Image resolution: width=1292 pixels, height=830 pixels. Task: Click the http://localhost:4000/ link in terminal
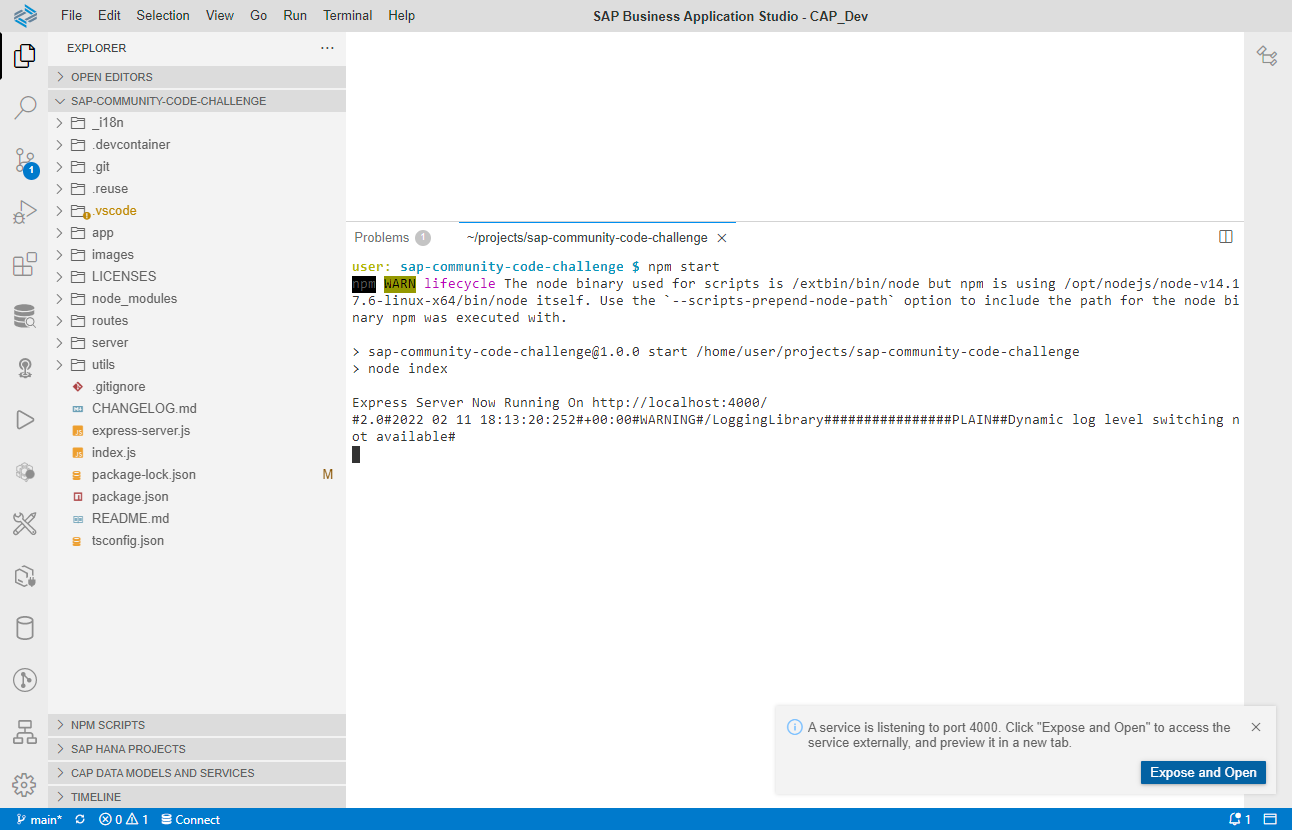coord(679,402)
